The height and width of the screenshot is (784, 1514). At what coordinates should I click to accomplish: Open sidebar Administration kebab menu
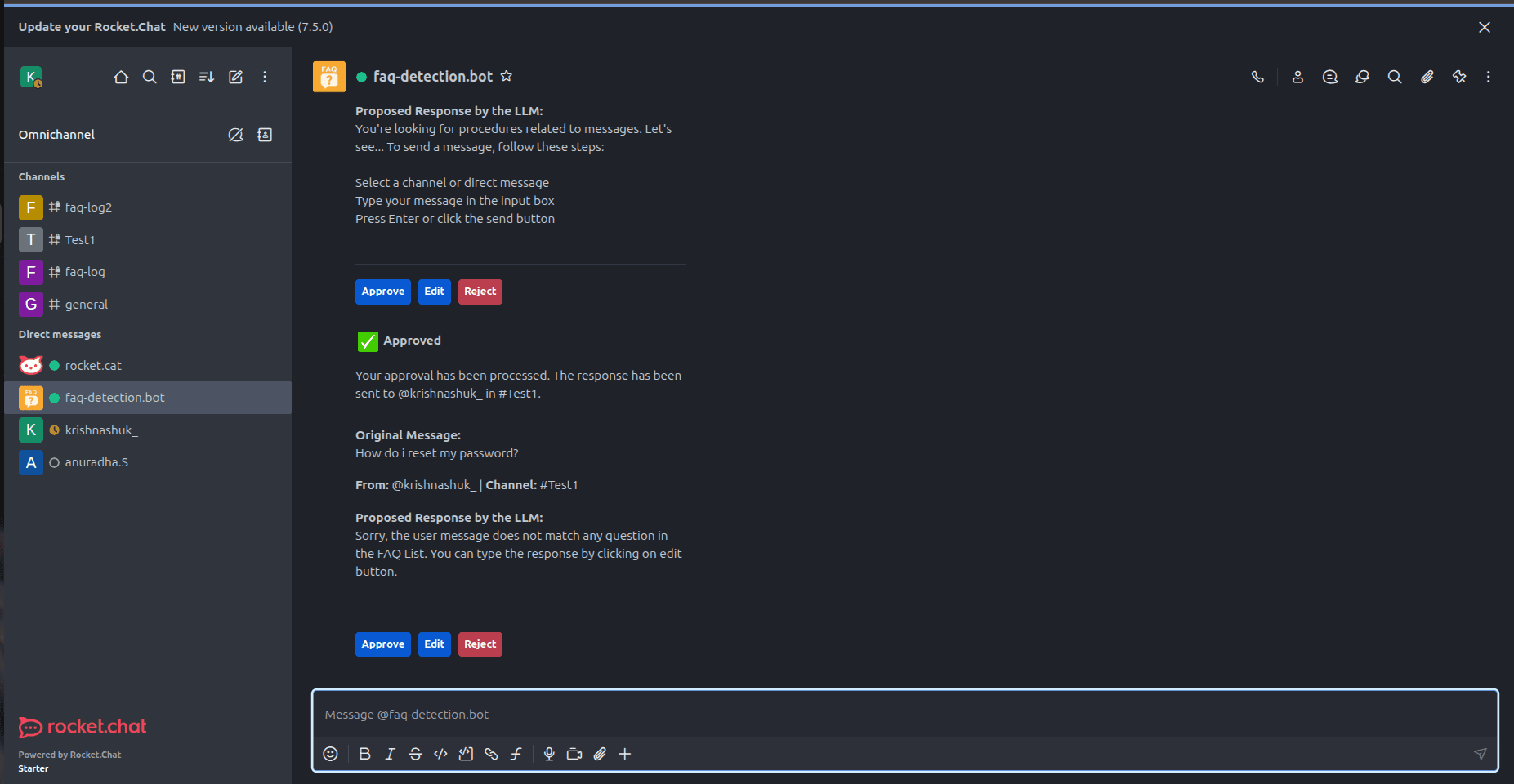pos(265,77)
